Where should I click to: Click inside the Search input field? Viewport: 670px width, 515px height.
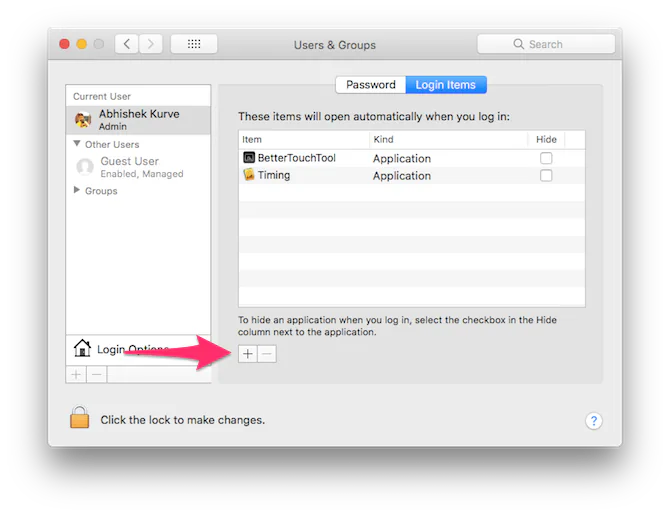(x=546, y=44)
